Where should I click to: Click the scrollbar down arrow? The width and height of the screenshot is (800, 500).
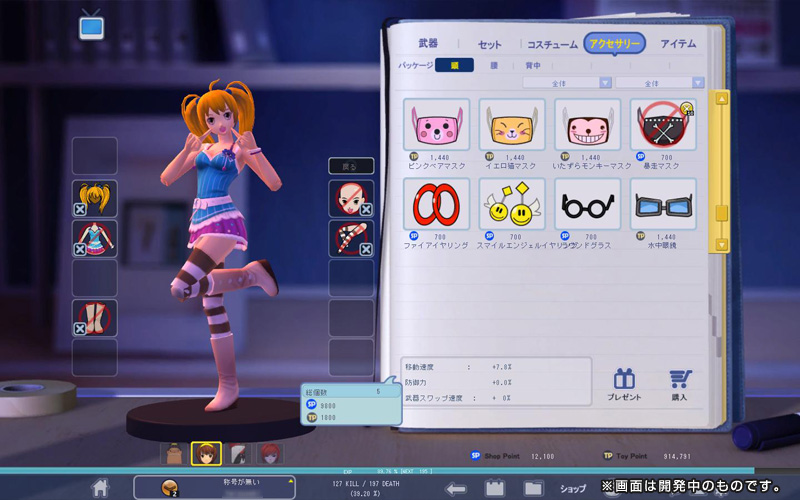pos(721,244)
